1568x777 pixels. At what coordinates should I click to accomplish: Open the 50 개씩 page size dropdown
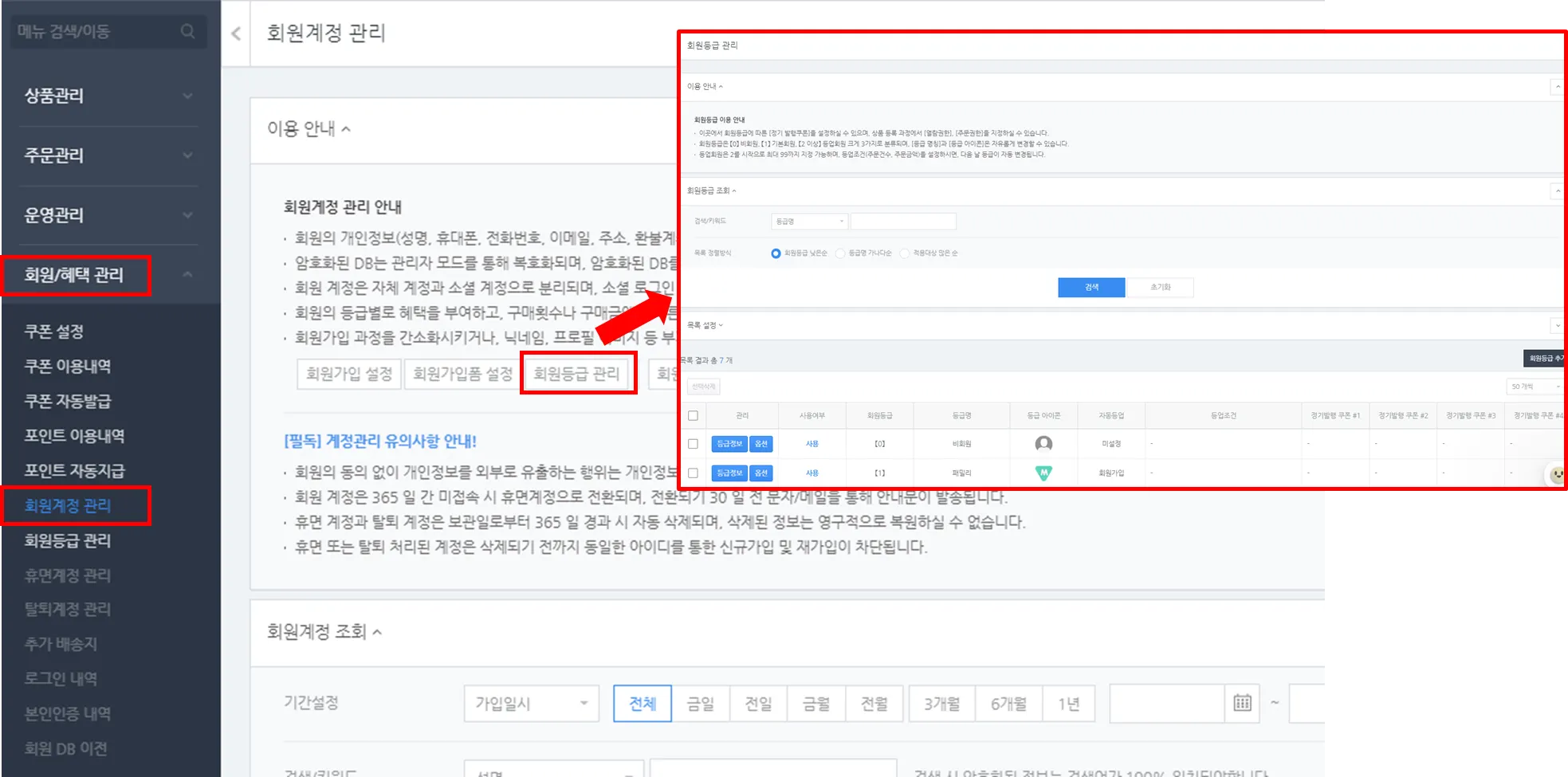(x=1535, y=387)
